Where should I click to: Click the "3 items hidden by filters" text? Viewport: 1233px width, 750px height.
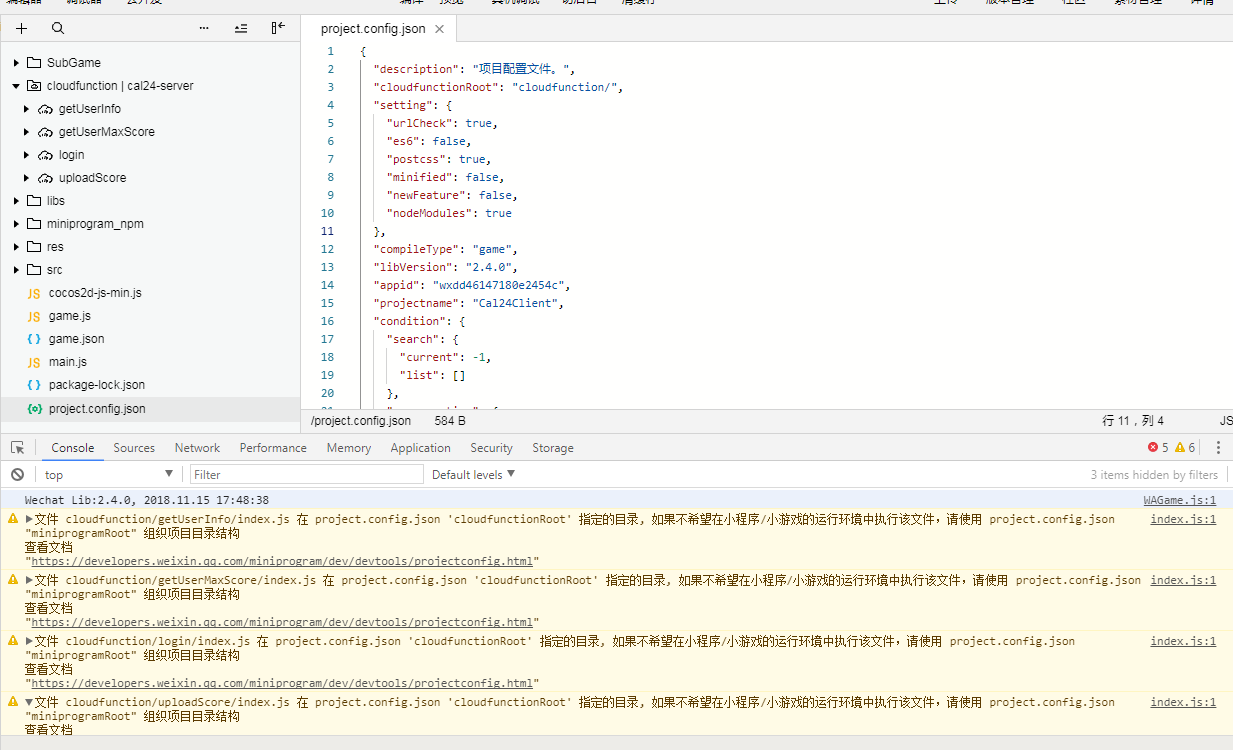pyautogui.click(x=1154, y=475)
